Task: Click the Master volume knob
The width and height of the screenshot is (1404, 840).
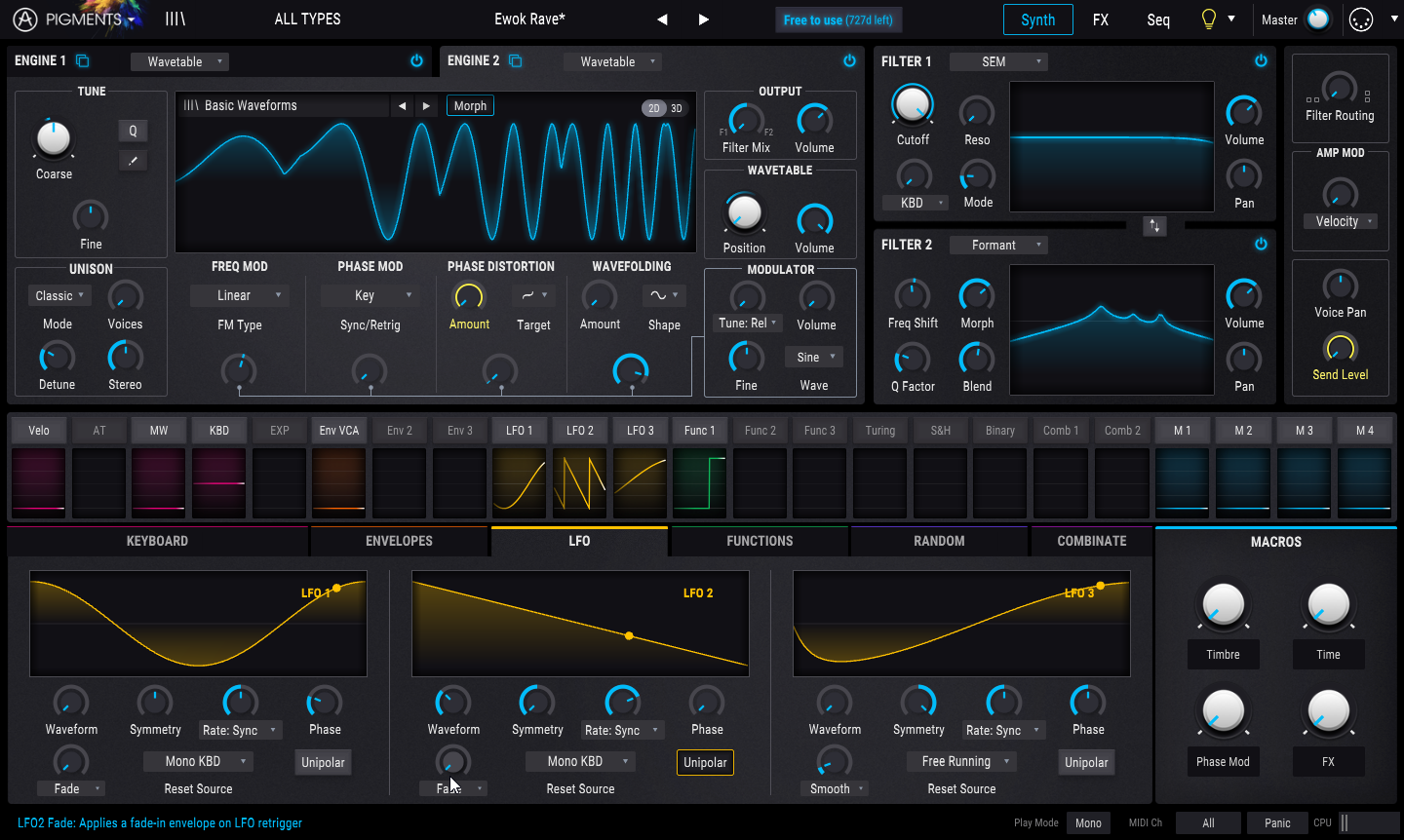Action: pyautogui.click(x=1318, y=19)
